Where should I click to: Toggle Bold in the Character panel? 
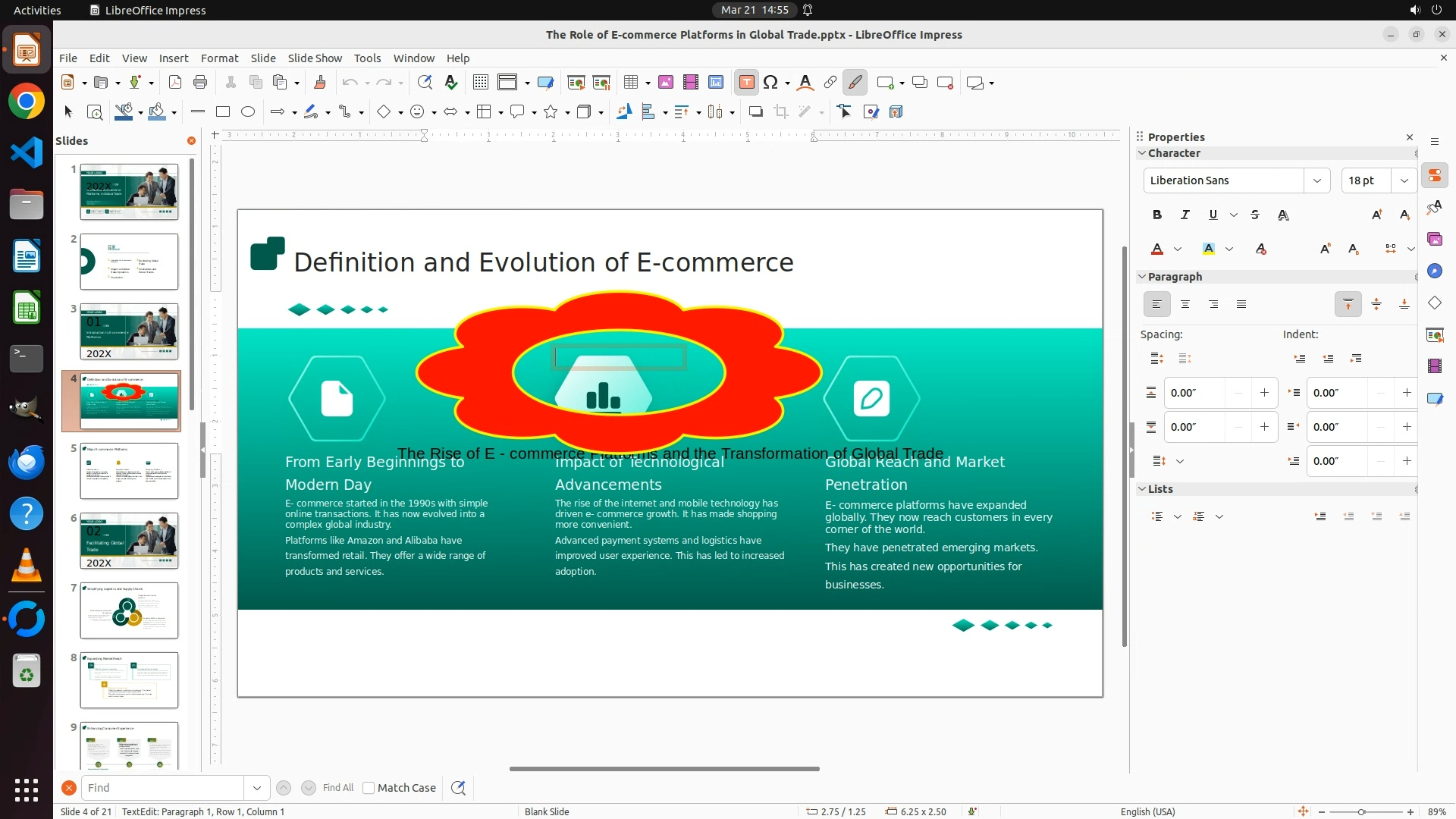coord(1157,215)
